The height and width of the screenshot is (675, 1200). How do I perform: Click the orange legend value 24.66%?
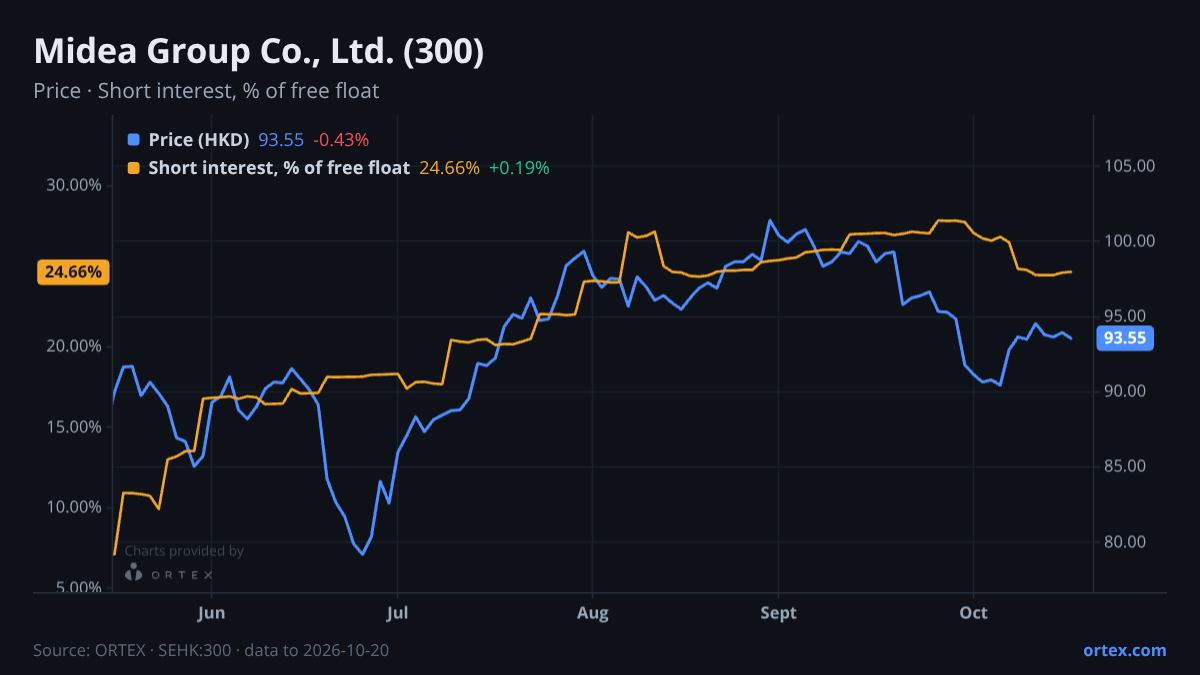(449, 168)
